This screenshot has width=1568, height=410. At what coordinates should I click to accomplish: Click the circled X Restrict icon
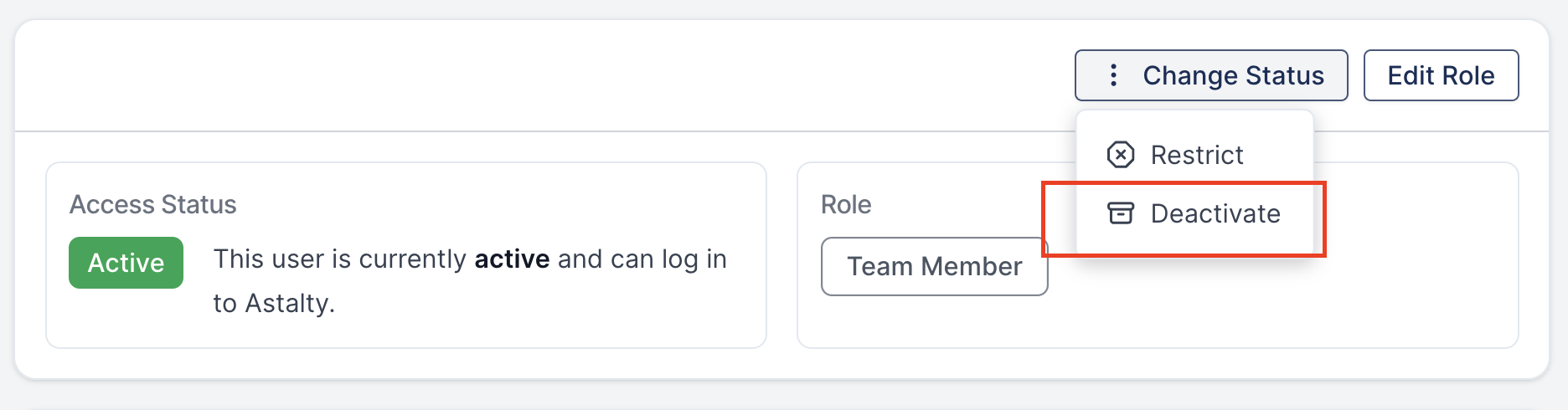pyautogui.click(x=1121, y=155)
